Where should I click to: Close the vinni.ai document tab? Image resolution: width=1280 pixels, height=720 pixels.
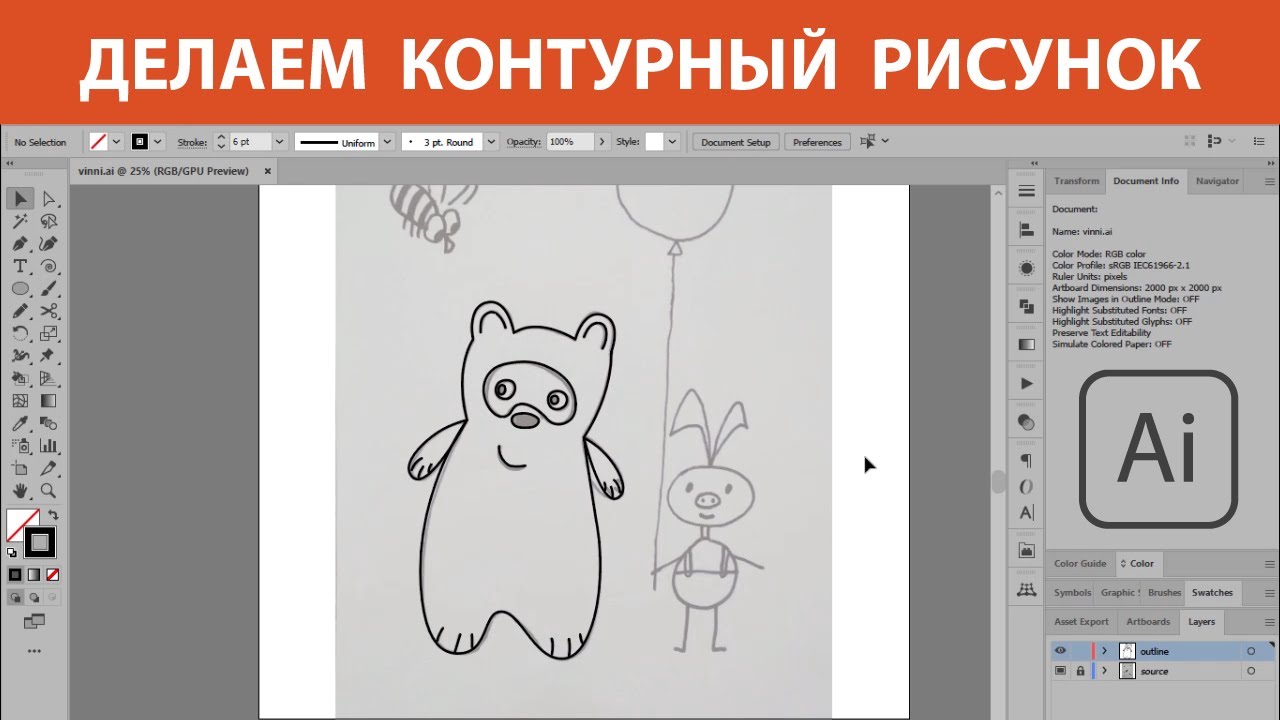pyautogui.click(x=267, y=171)
